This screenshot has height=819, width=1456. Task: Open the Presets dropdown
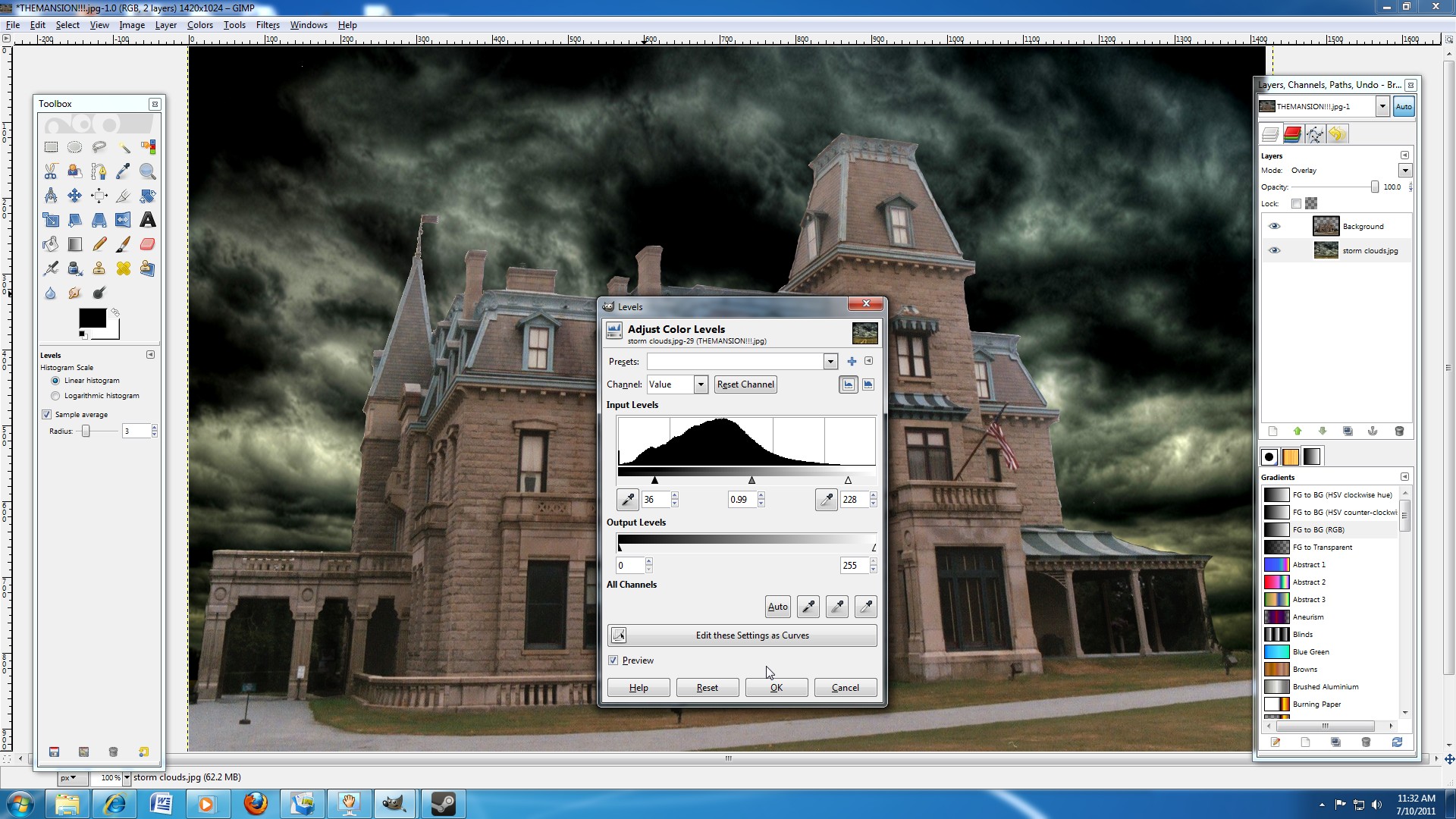click(830, 362)
